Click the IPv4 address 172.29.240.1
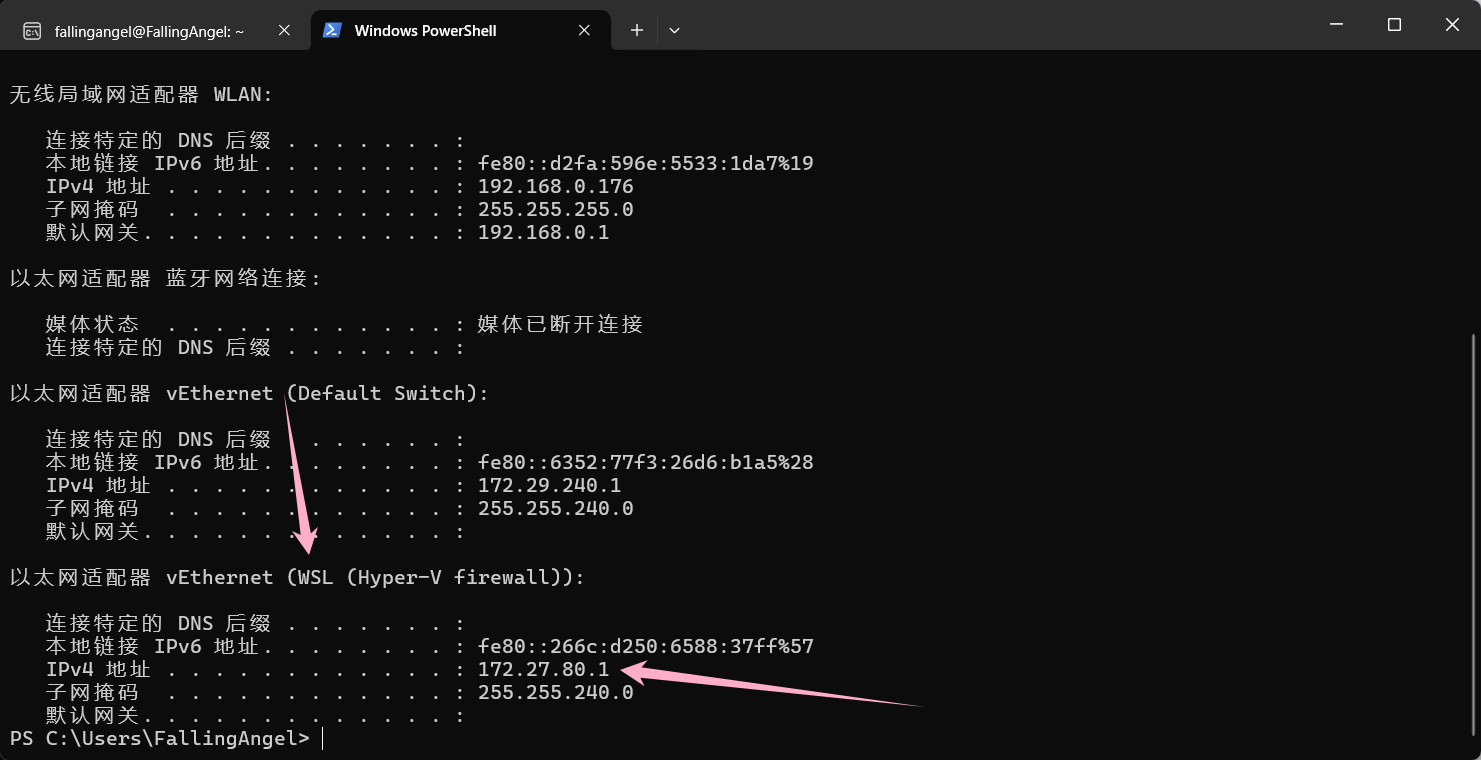The width and height of the screenshot is (1481, 760). [550, 486]
